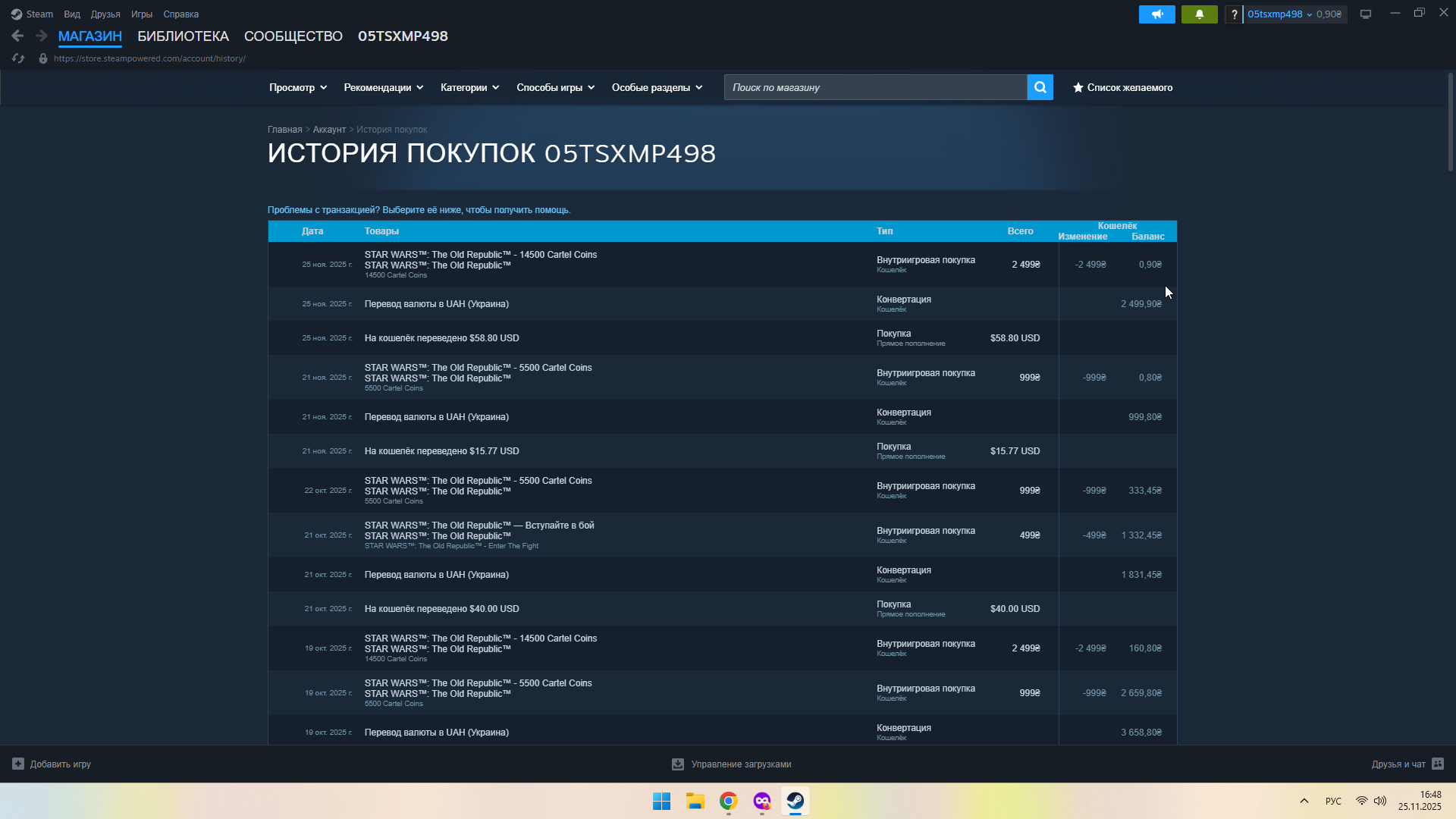The height and width of the screenshot is (819, 1456).
Task: Reload the page with refresh icon
Action: (18, 58)
